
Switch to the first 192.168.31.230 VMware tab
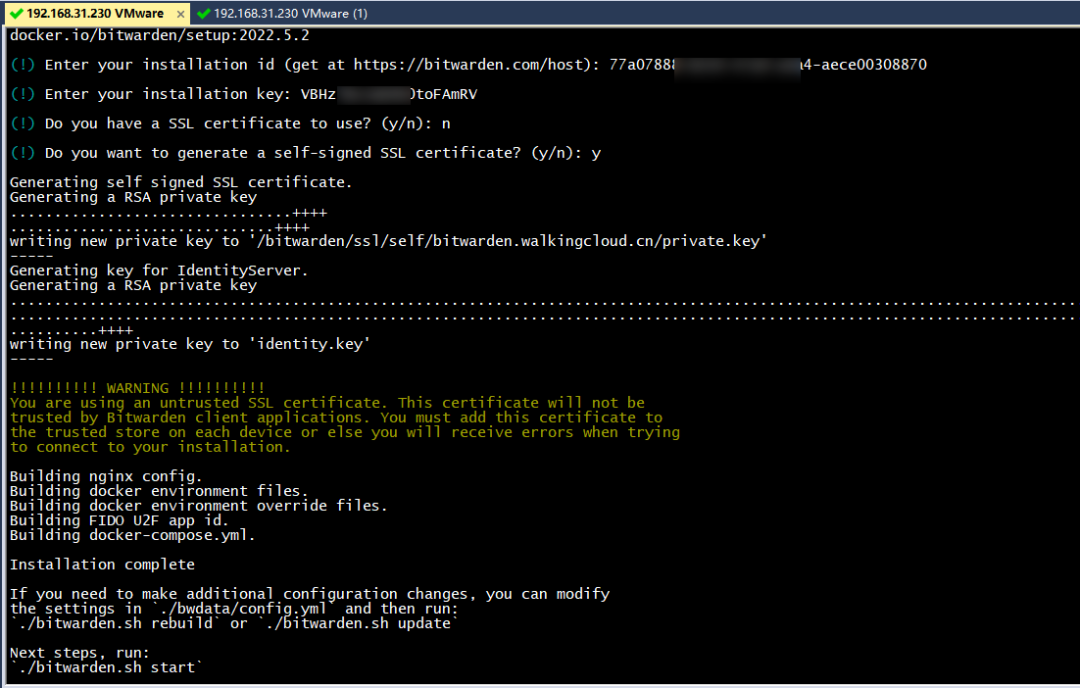96,13
